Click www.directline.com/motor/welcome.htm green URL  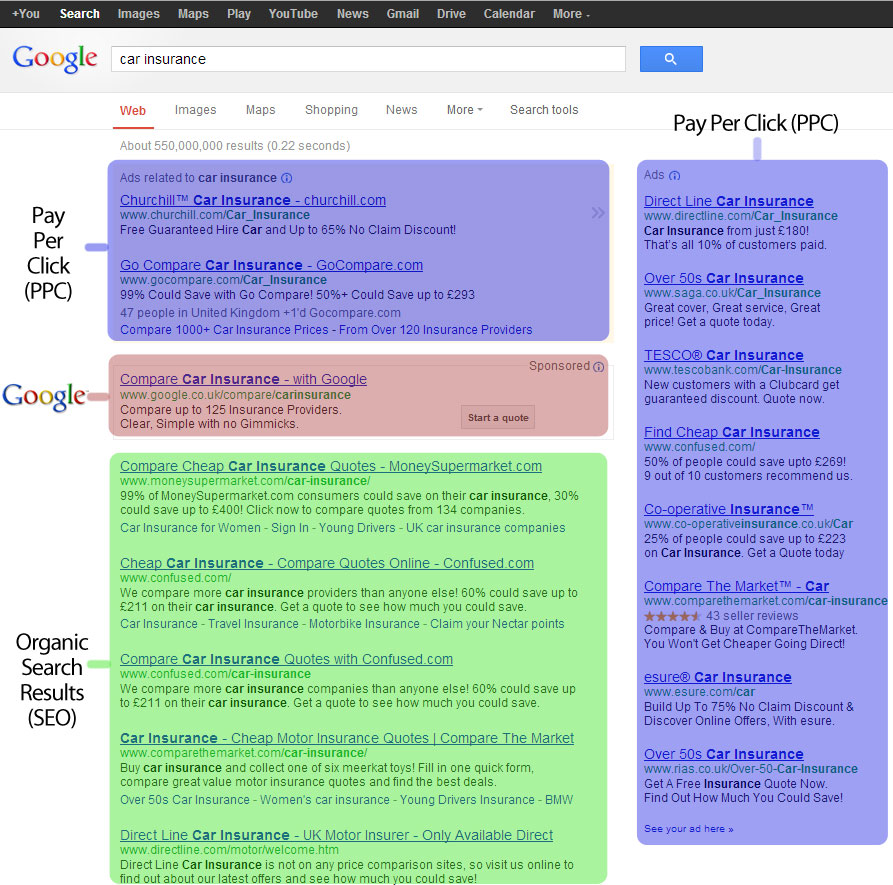(x=229, y=850)
